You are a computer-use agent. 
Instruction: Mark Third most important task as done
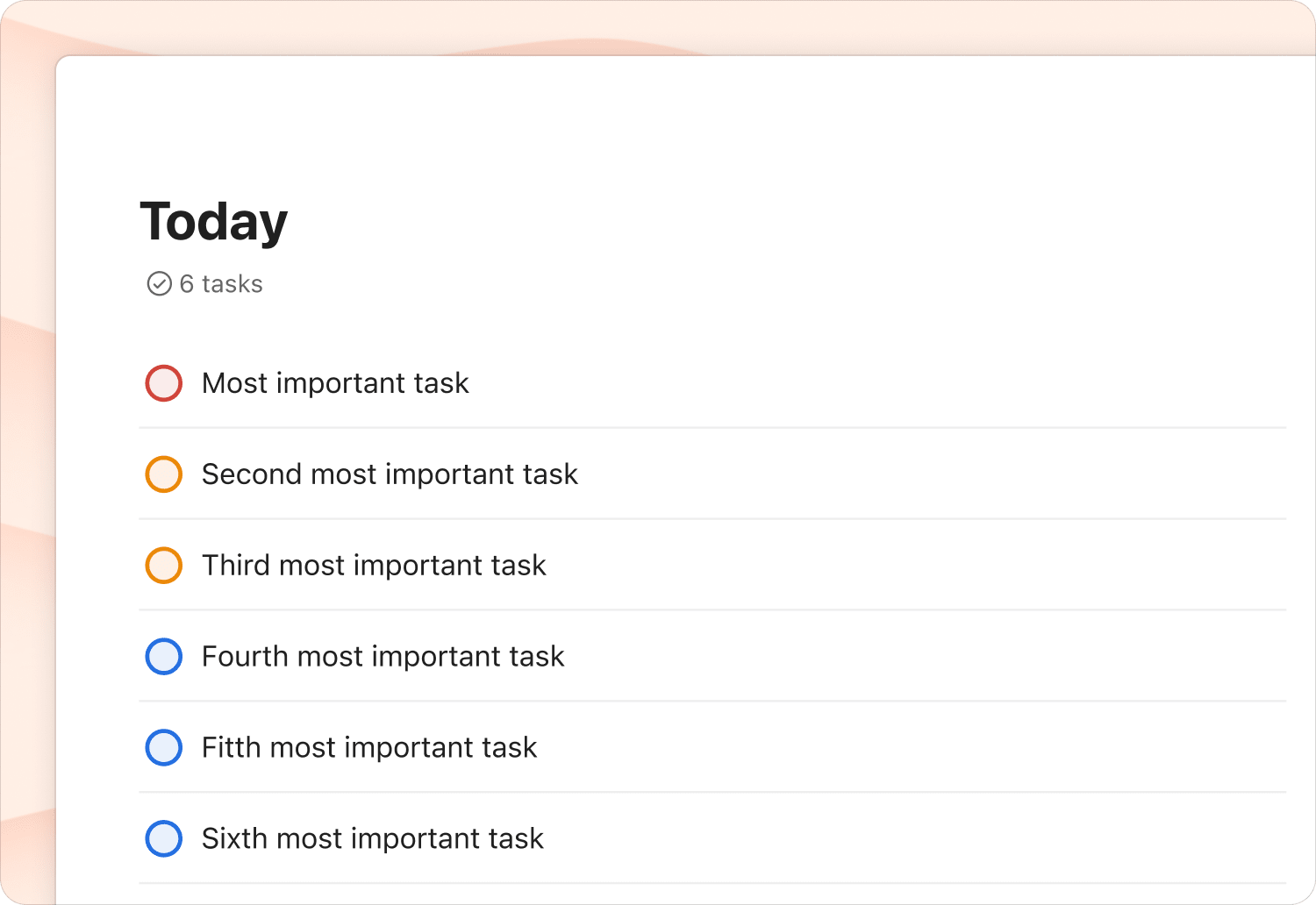[x=164, y=566]
